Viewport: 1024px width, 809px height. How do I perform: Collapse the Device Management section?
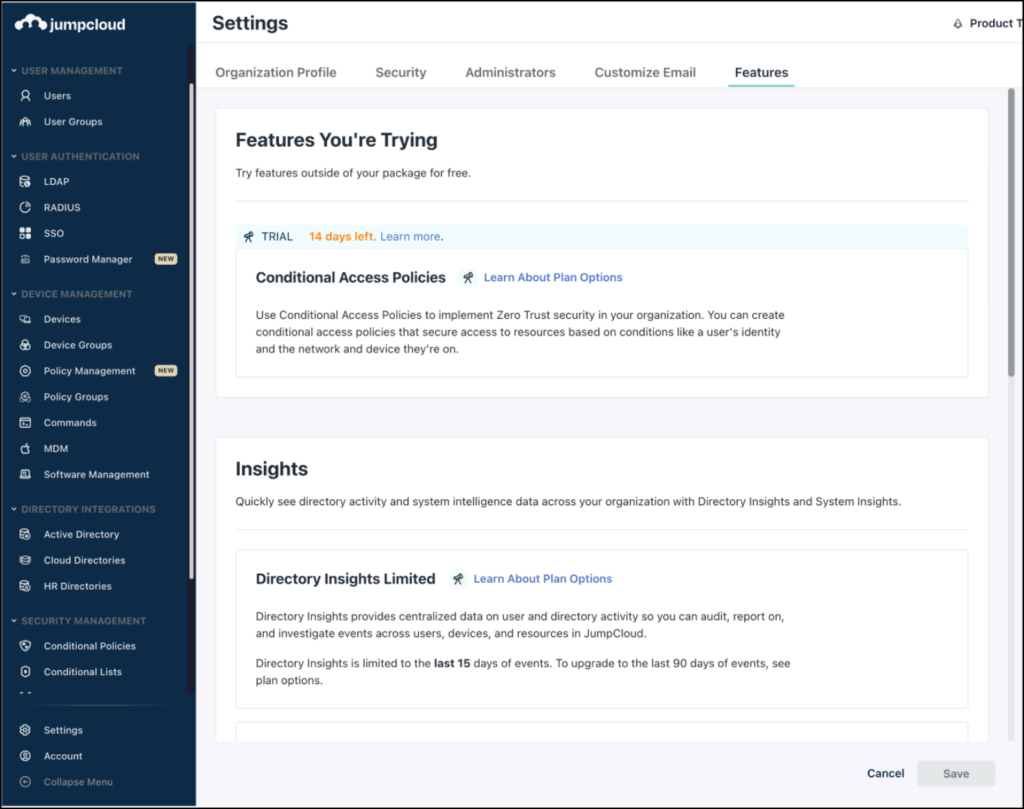pyautogui.click(x=14, y=294)
